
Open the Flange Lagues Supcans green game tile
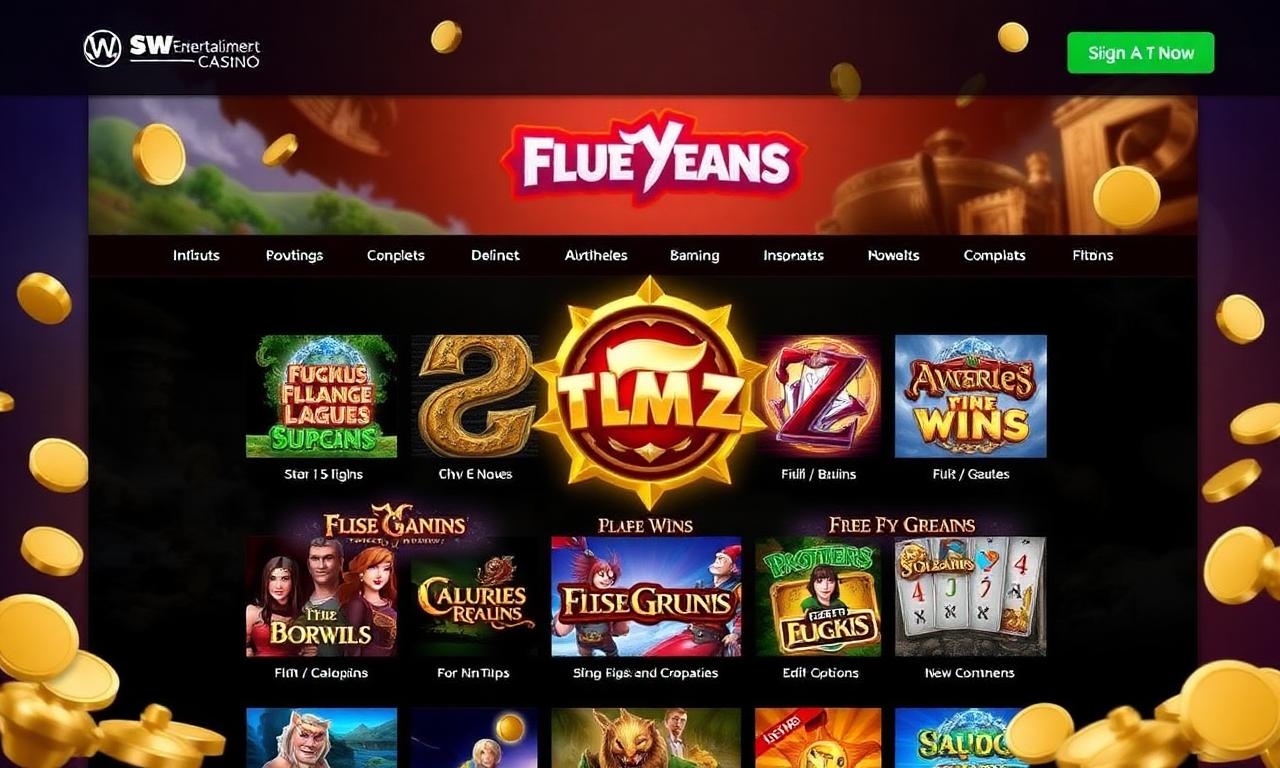(x=321, y=396)
